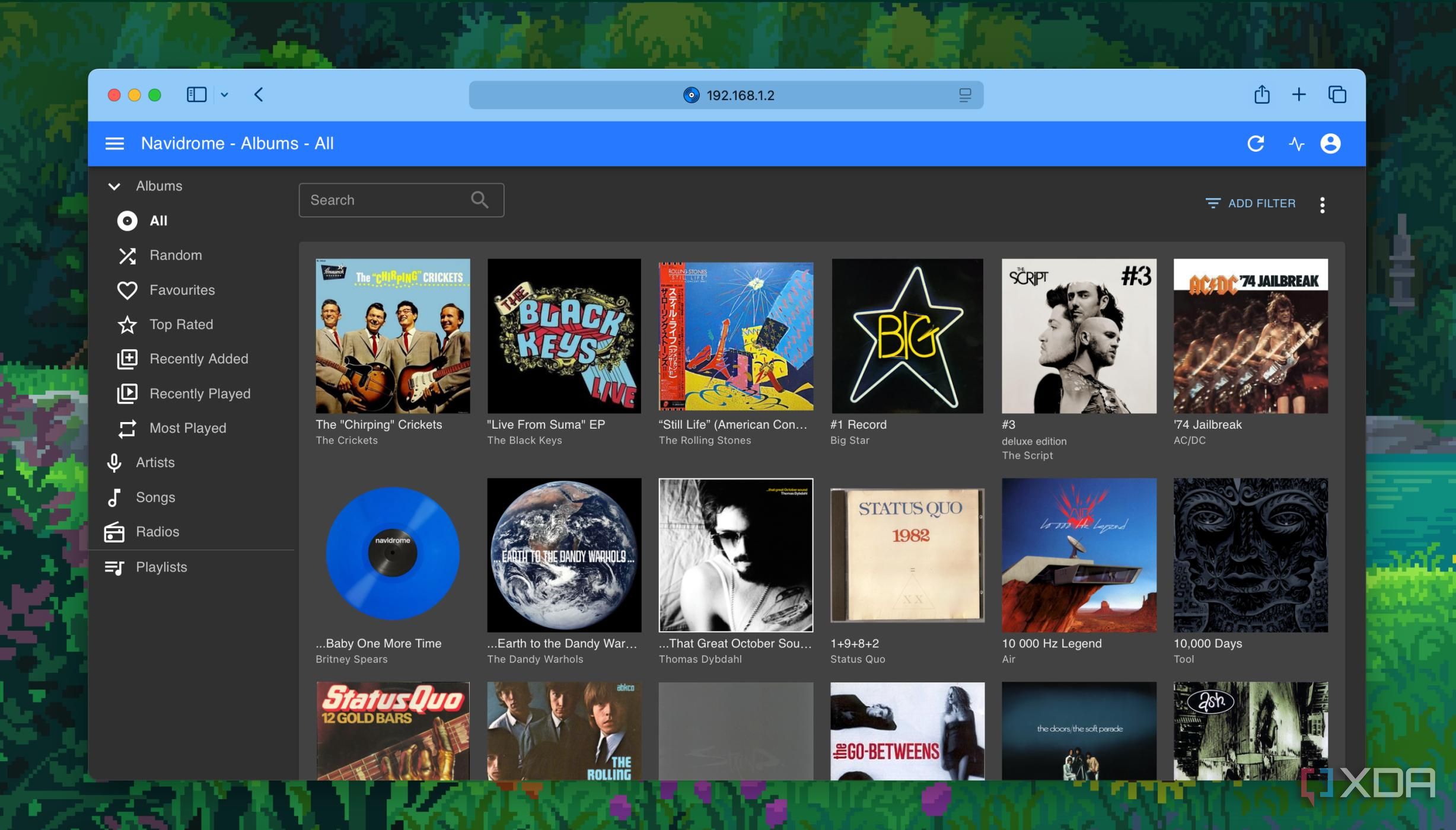Click the Playlists queue icon
Image resolution: width=1456 pixels, height=830 pixels.
pyautogui.click(x=114, y=567)
